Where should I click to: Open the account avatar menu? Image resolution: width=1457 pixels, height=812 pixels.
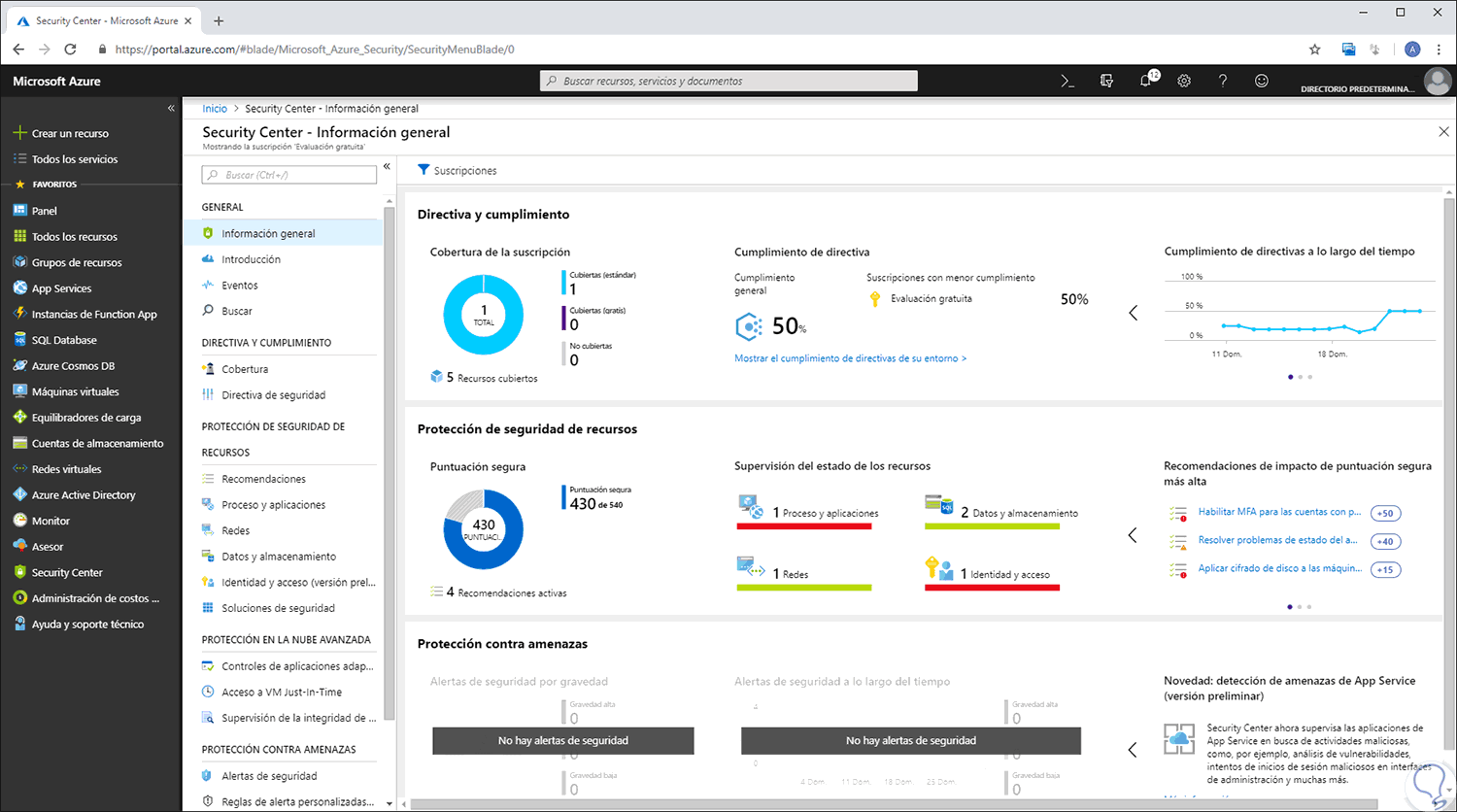1438,82
